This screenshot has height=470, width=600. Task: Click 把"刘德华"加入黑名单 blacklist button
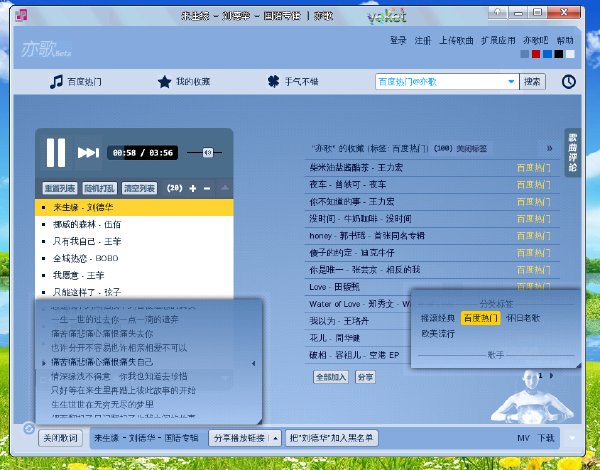coord(332,438)
